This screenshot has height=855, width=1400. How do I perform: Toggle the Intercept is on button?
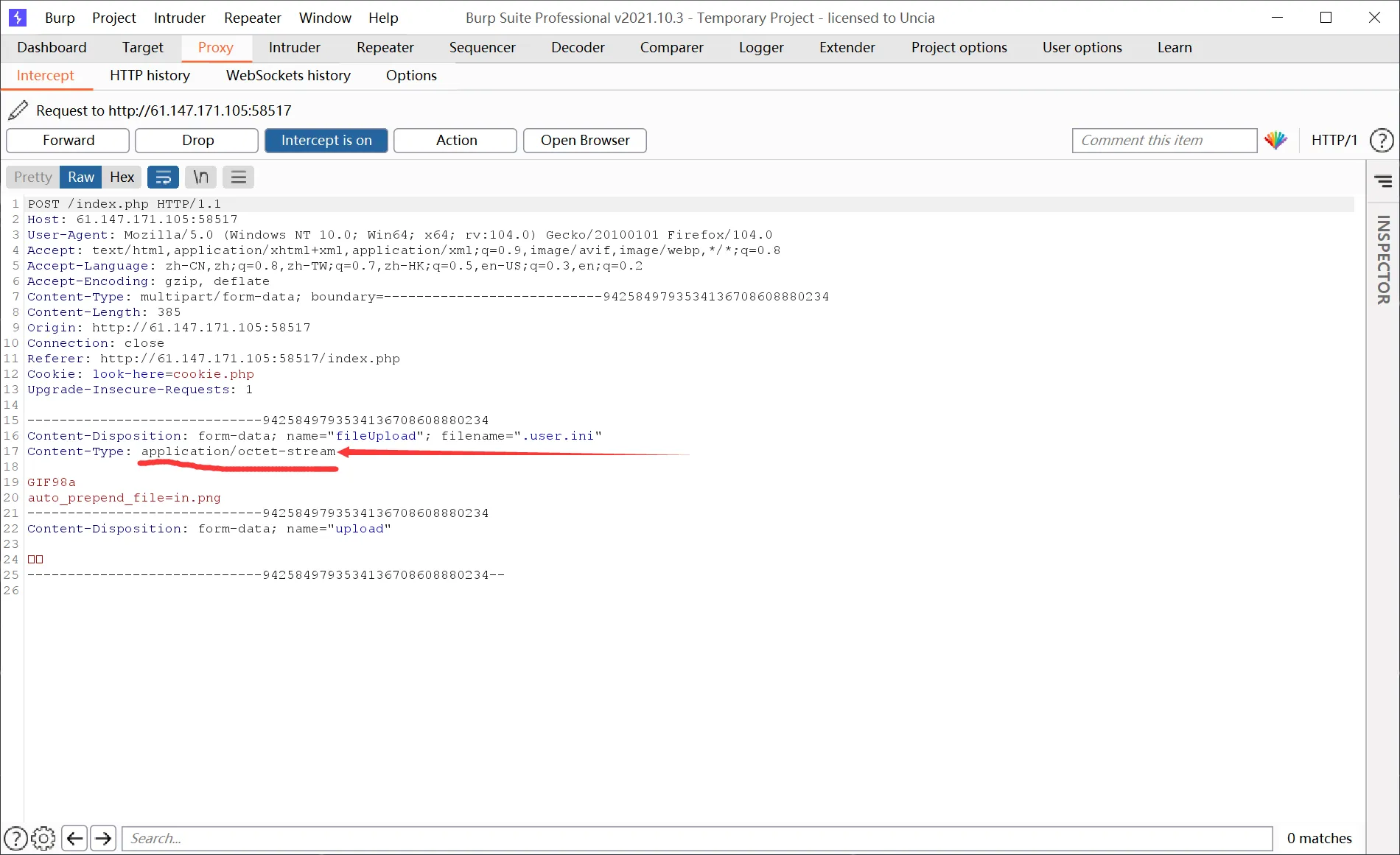click(326, 141)
